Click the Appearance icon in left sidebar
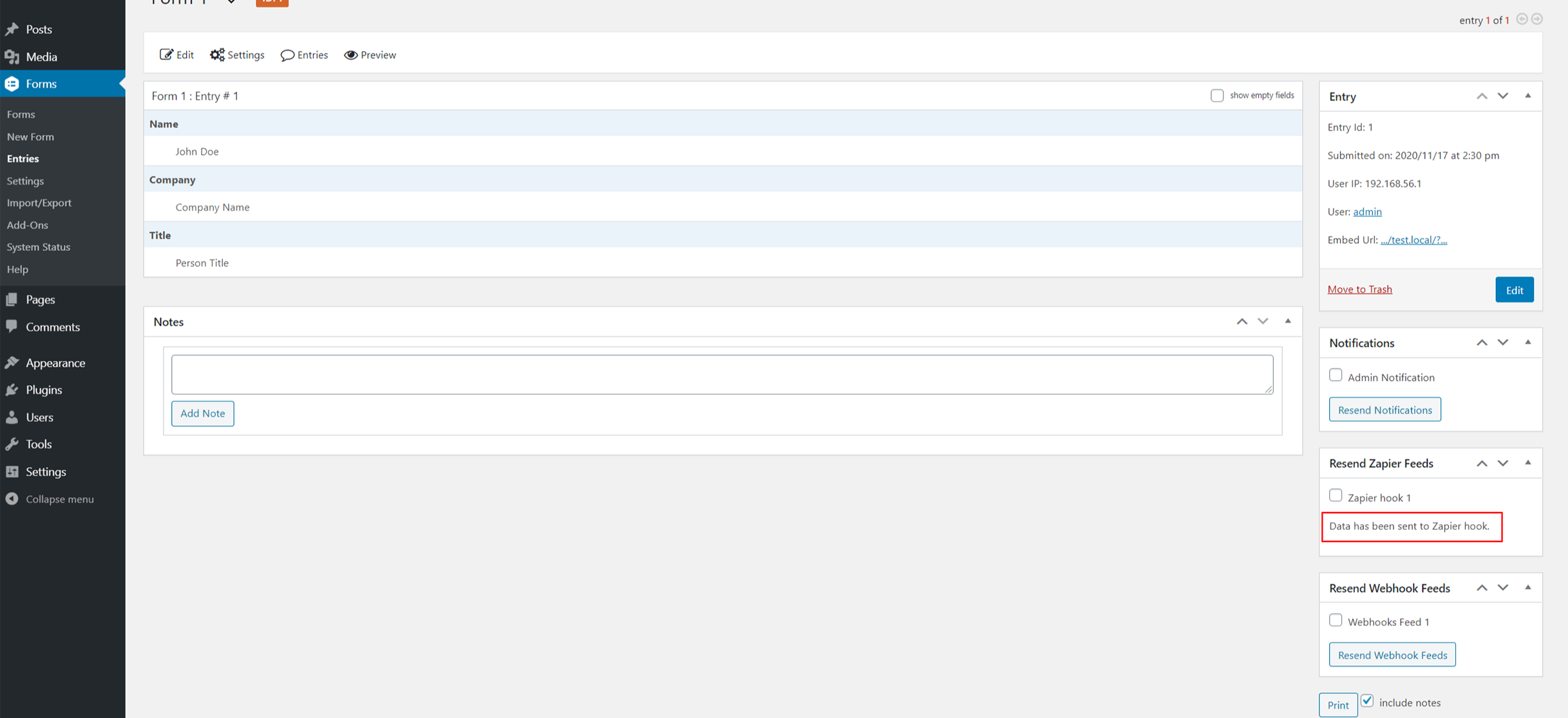Viewport: 1568px width, 718px height. (14, 362)
